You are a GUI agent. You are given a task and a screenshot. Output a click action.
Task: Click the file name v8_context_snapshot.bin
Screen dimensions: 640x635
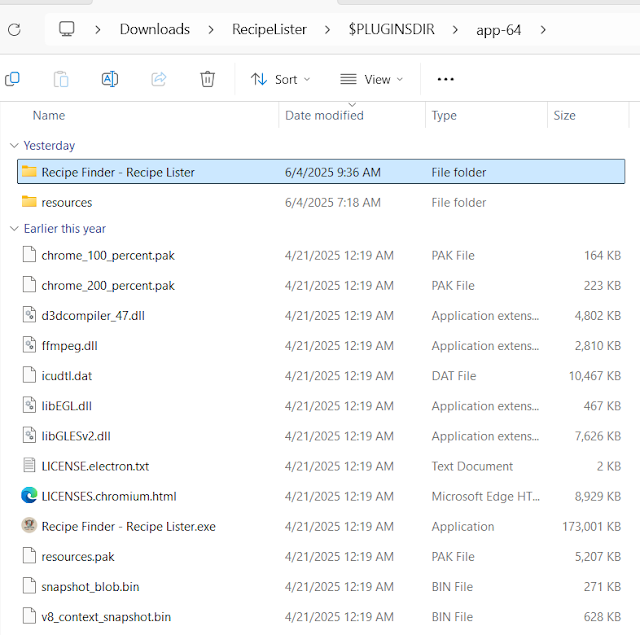[106, 617]
